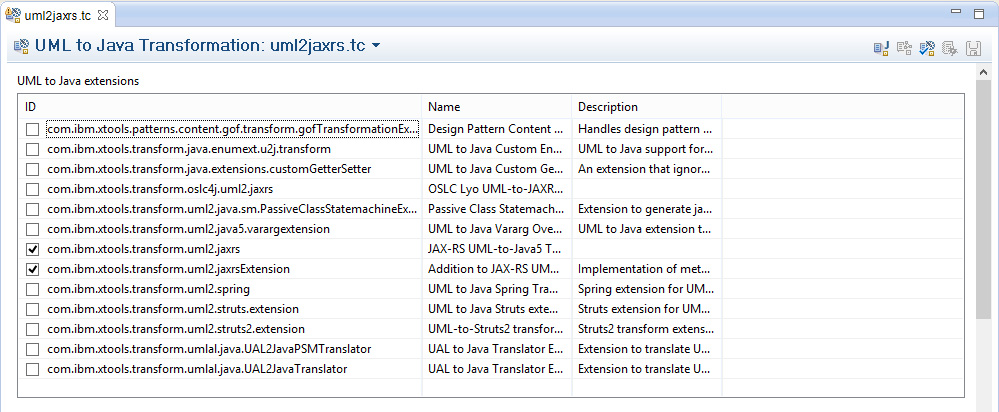Click 'An extension that ignor...' description cell
The image size is (999, 412).
[x=646, y=169]
